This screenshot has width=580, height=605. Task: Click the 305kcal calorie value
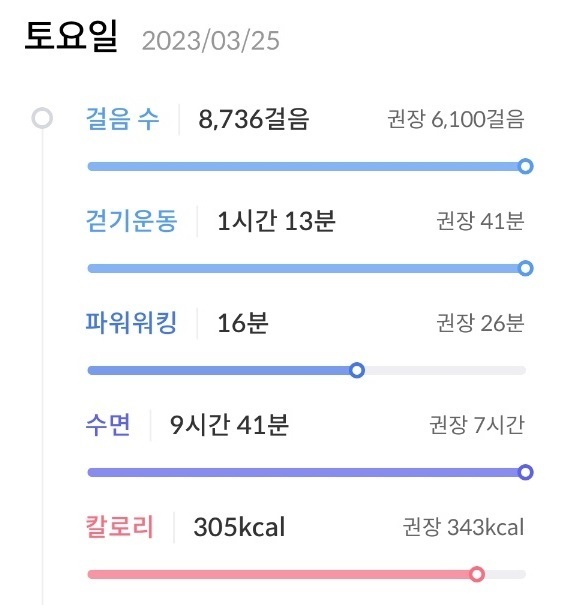coord(239,527)
